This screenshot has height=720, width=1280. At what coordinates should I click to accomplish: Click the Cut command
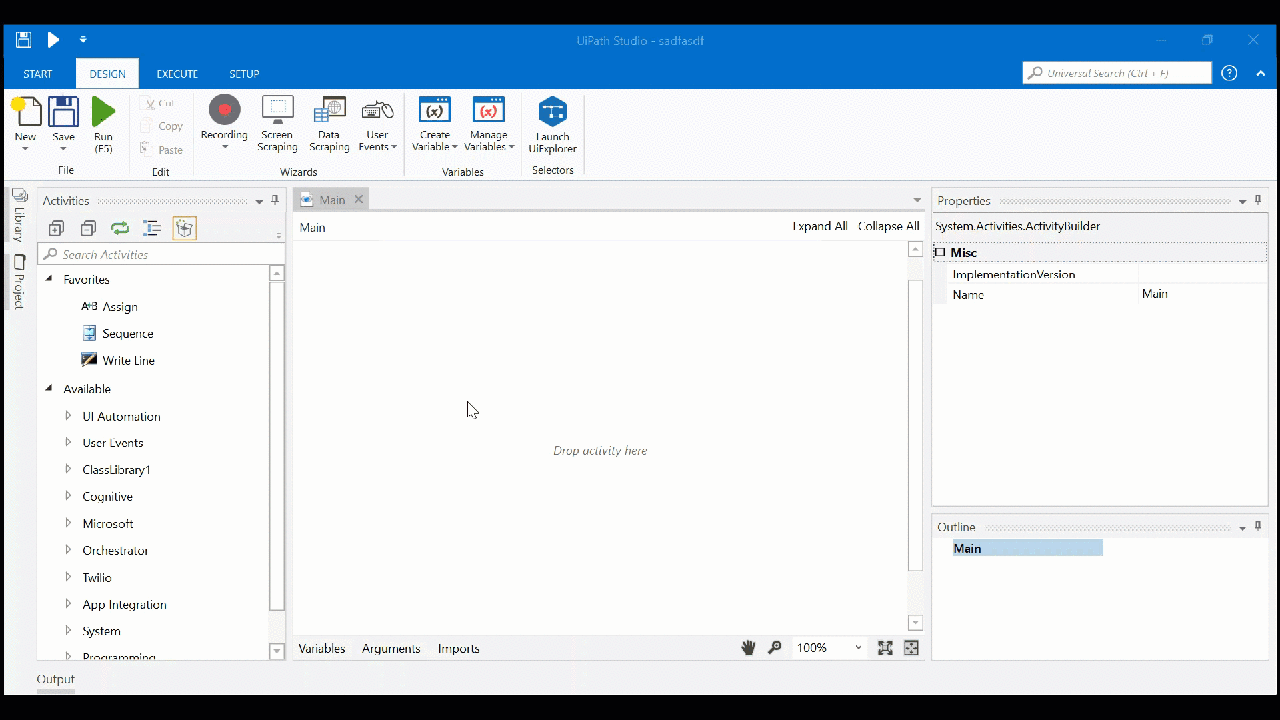point(158,103)
